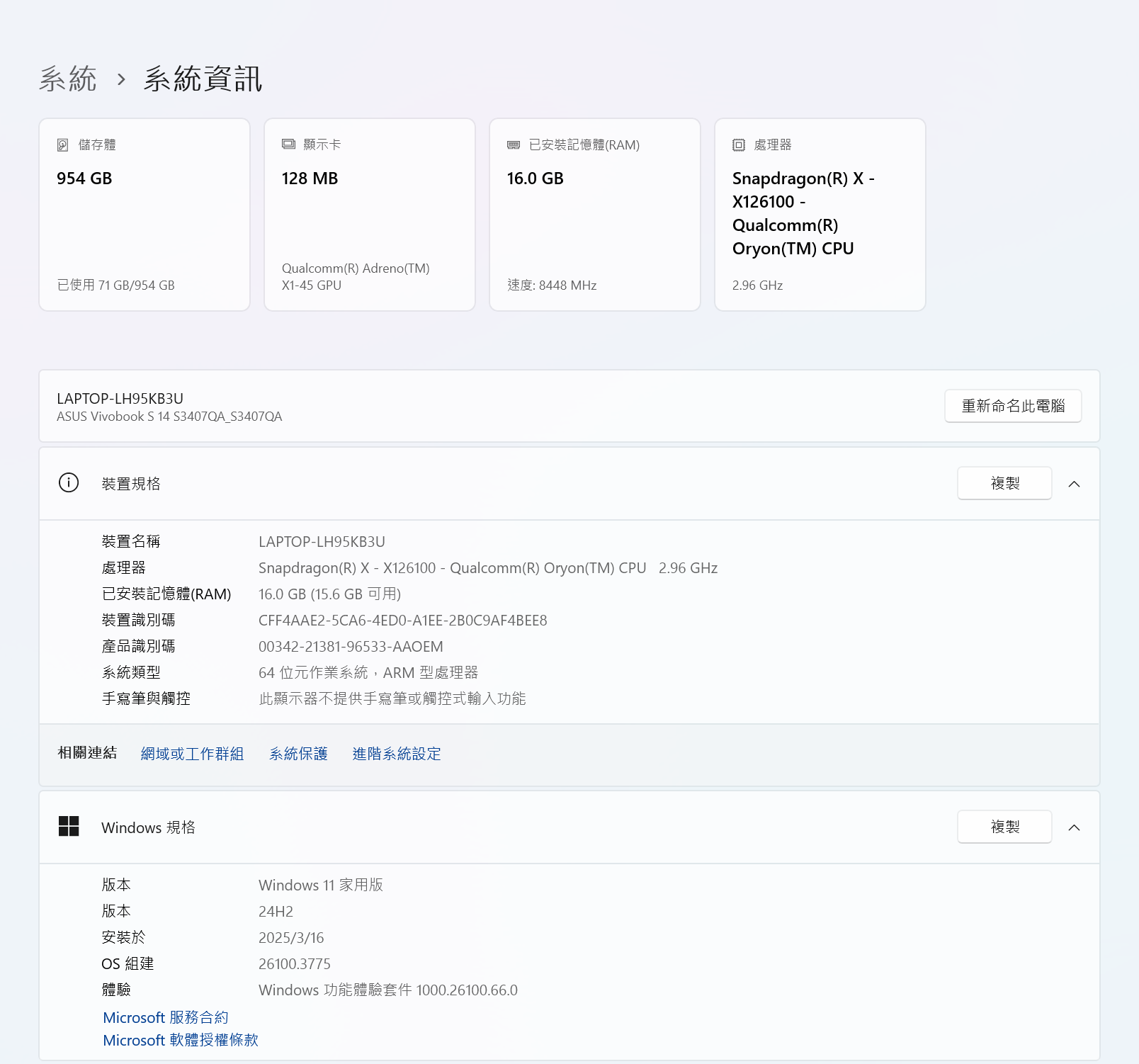Click the storage card drive icon
The width and height of the screenshot is (1139, 1064).
pos(63,145)
